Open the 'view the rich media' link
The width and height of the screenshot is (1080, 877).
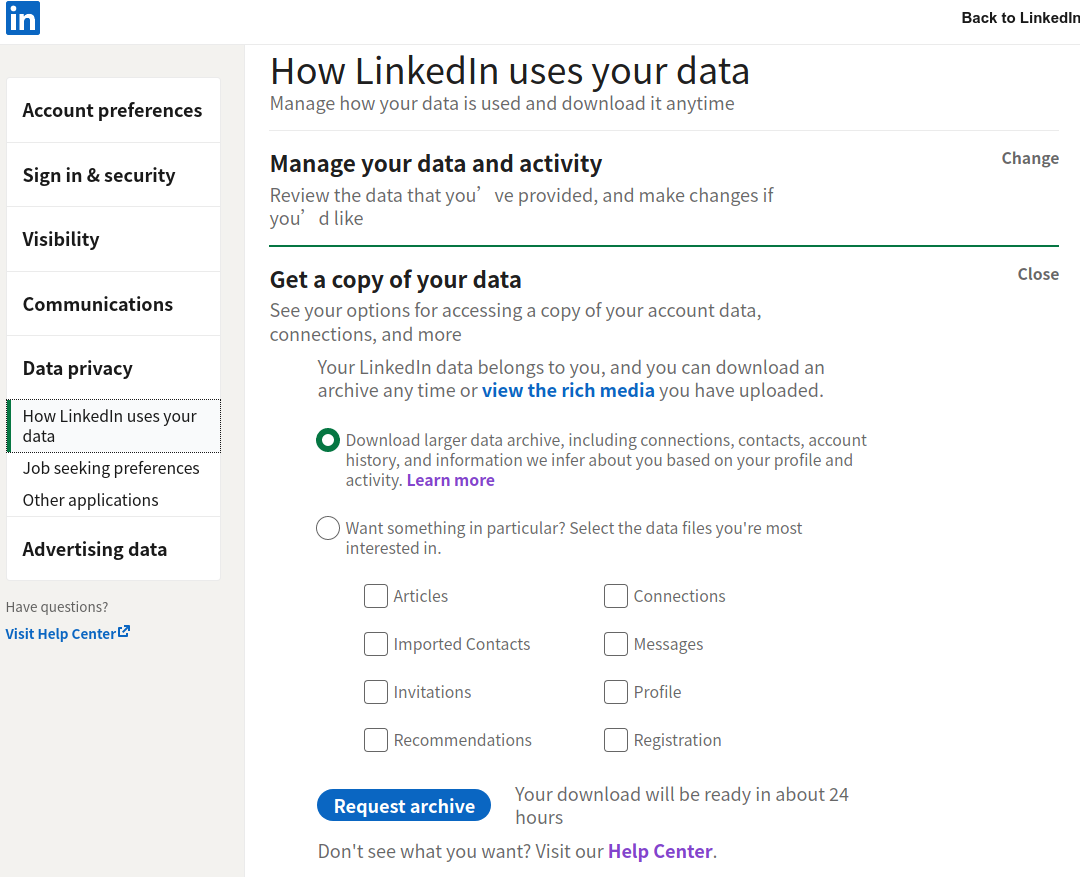(568, 390)
